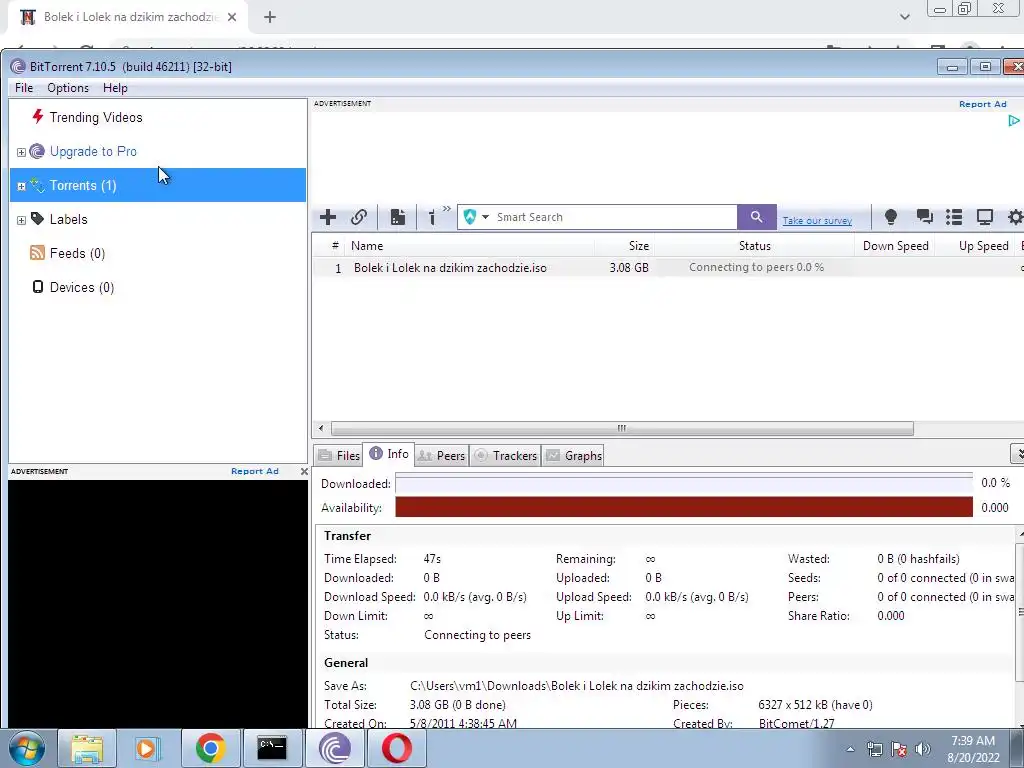
Task: Select Labels in the sidebar
Action: coord(69,219)
